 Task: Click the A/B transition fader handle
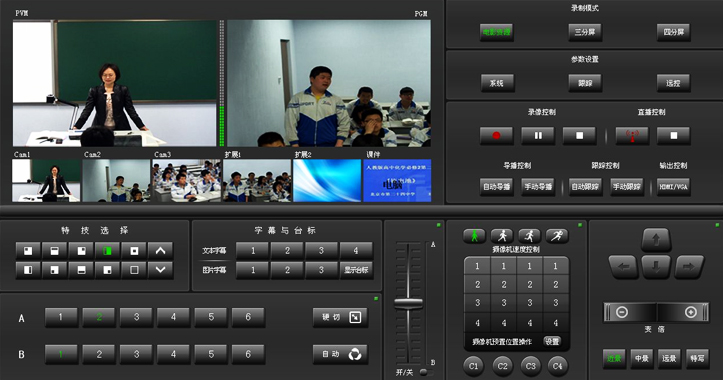(408, 303)
